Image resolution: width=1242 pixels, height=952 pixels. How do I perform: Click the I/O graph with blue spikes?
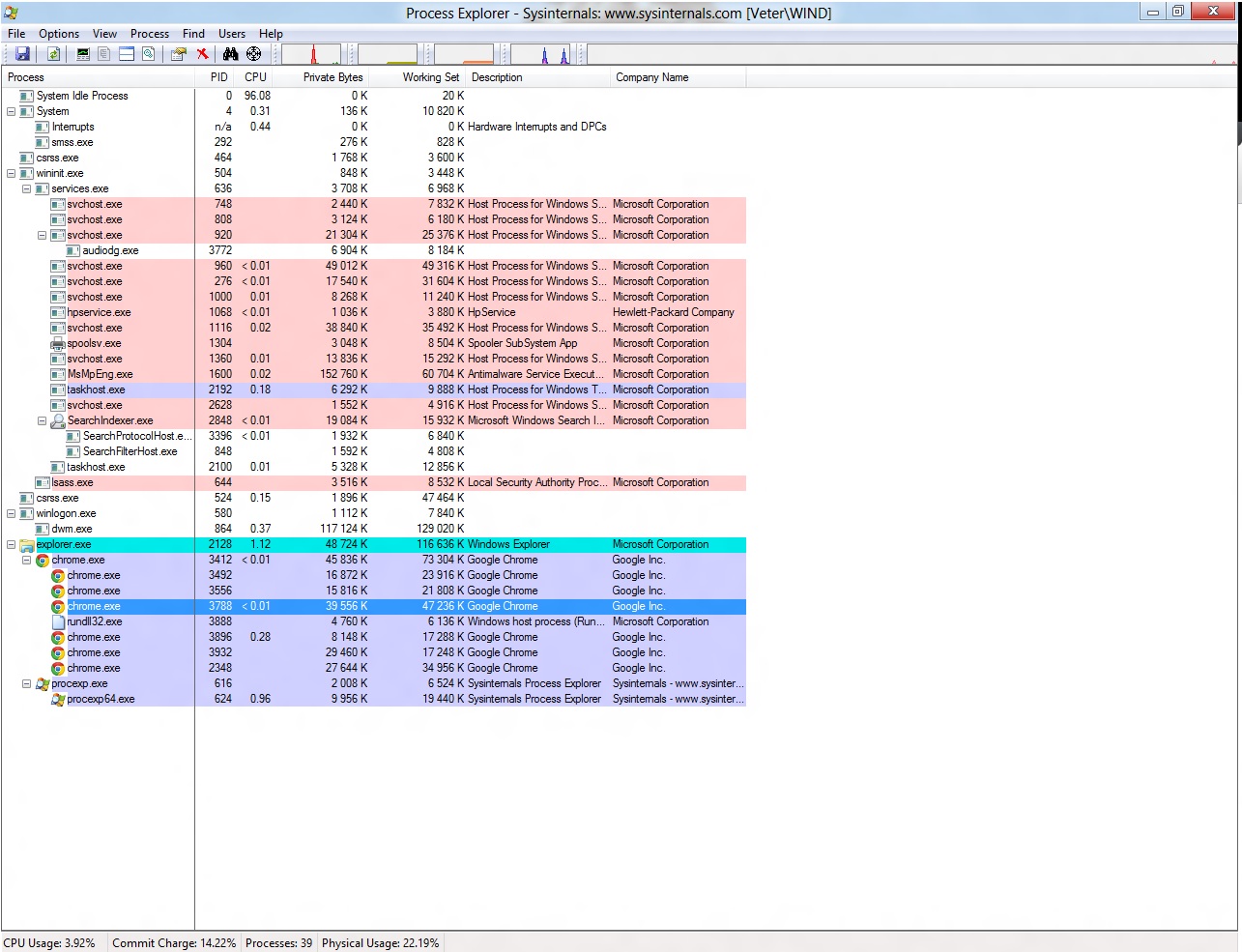pos(541,54)
